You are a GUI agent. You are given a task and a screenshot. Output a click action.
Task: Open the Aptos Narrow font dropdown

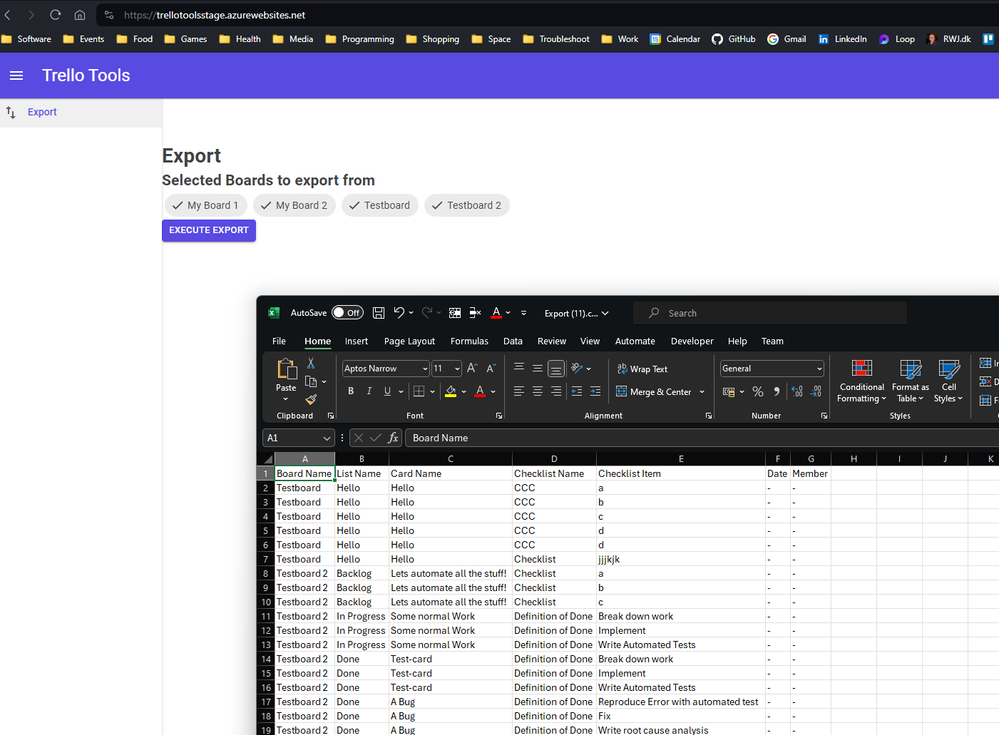tap(425, 369)
